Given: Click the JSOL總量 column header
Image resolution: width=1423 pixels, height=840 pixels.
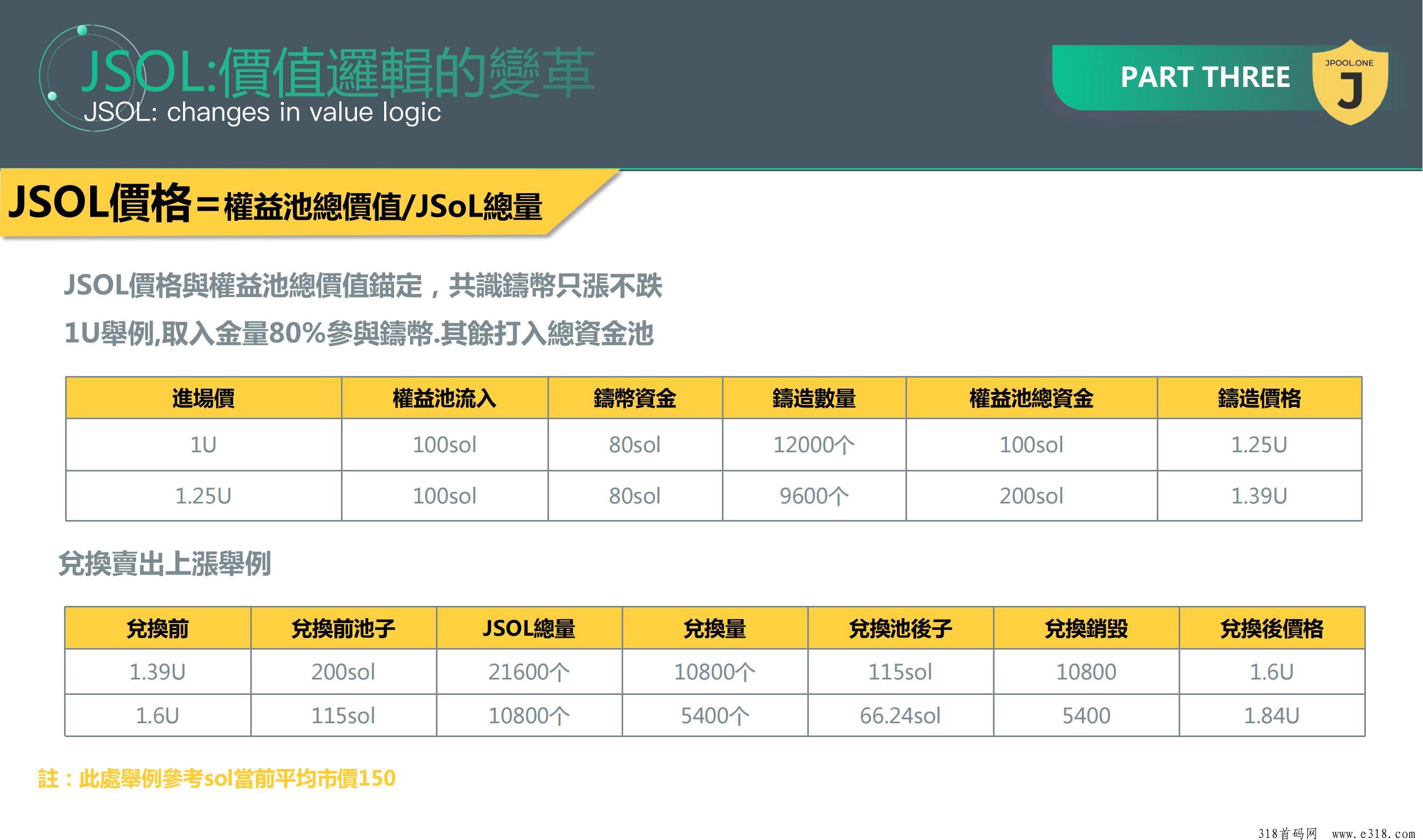Looking at the screenshot, I should [x=529, y=628].
